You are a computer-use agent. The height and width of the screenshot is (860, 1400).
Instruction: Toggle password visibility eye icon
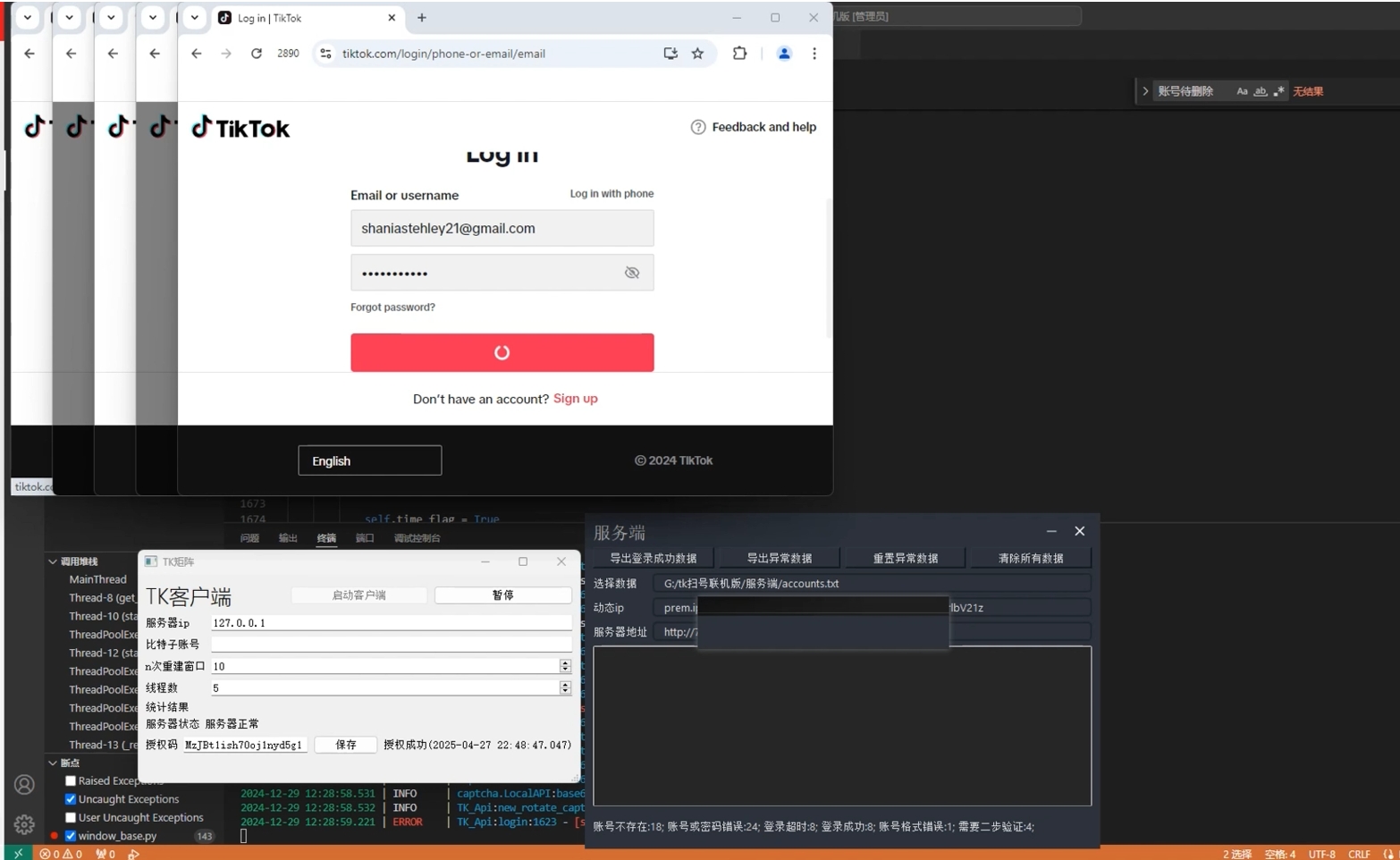[632, 273]
